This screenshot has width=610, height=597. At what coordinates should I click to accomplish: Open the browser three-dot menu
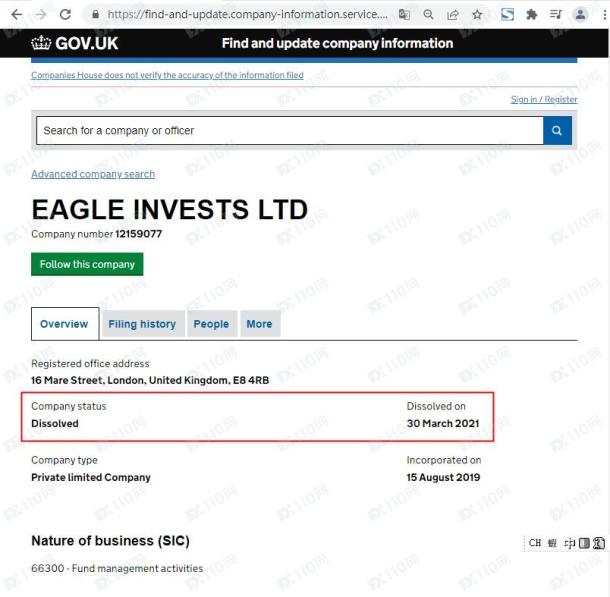pyautogui.click(x=604, y=15)
